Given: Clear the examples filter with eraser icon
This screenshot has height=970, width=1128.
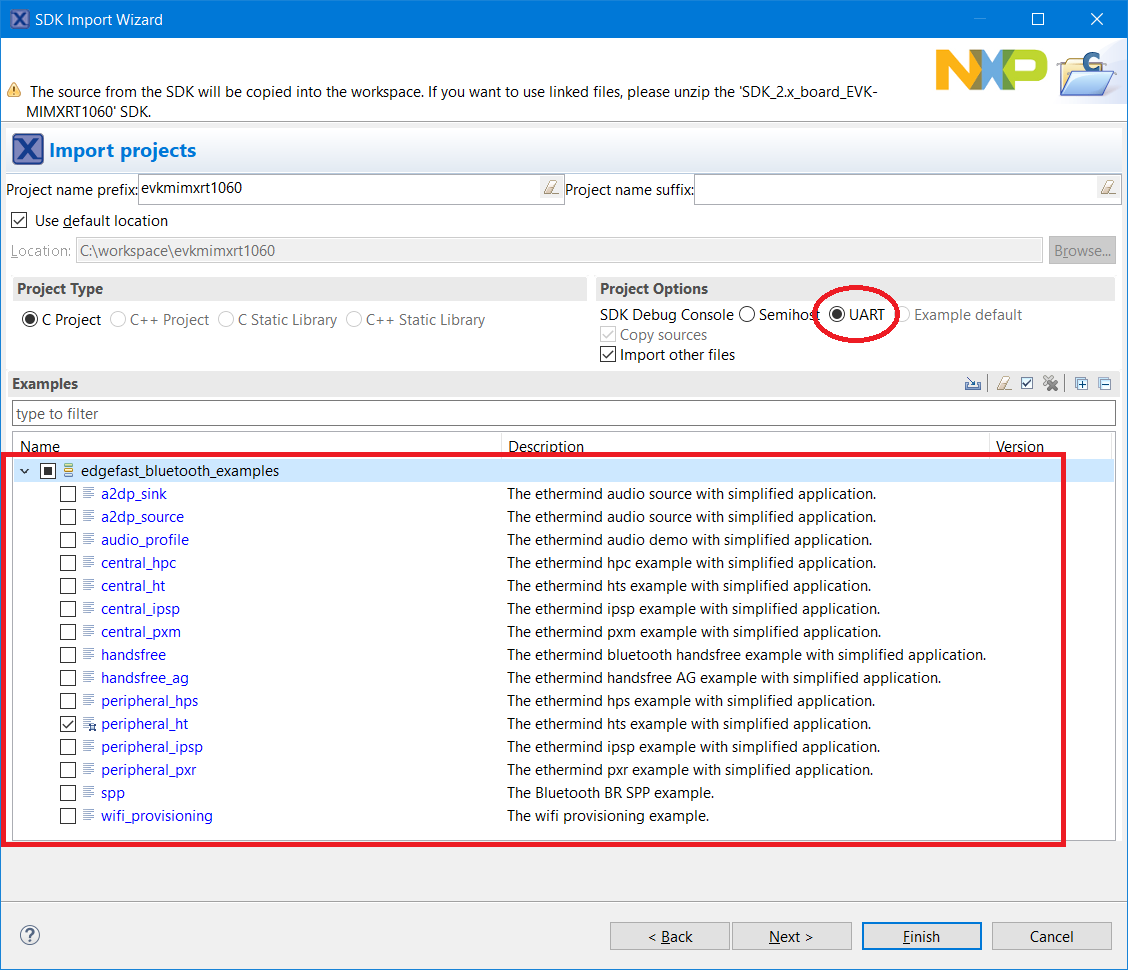Looking at the screenshot, I should 1004,384.
